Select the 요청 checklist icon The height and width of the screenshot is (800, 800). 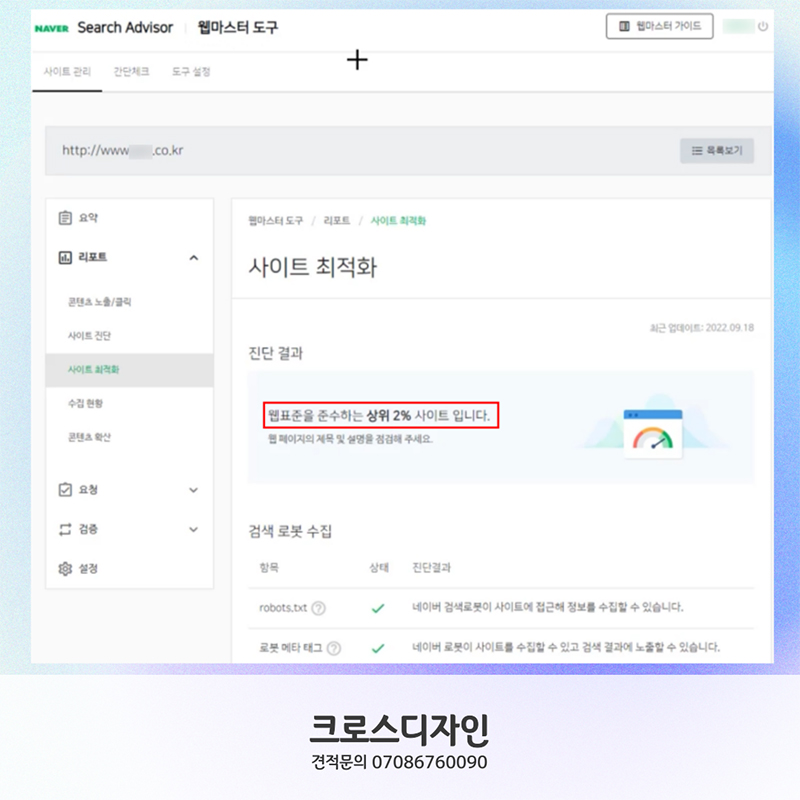point(64,490)
